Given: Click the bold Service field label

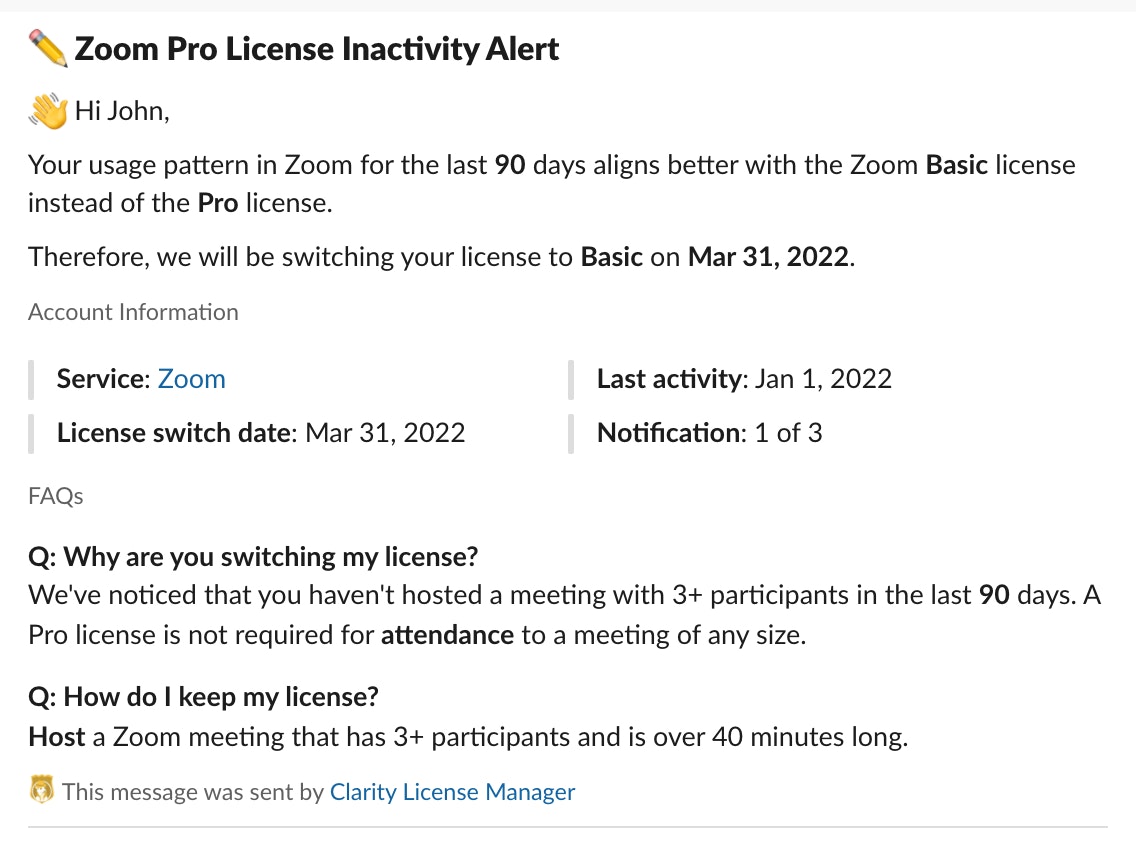Looking at the screenshot, I should pyautogui.click(x=102, y=379).
